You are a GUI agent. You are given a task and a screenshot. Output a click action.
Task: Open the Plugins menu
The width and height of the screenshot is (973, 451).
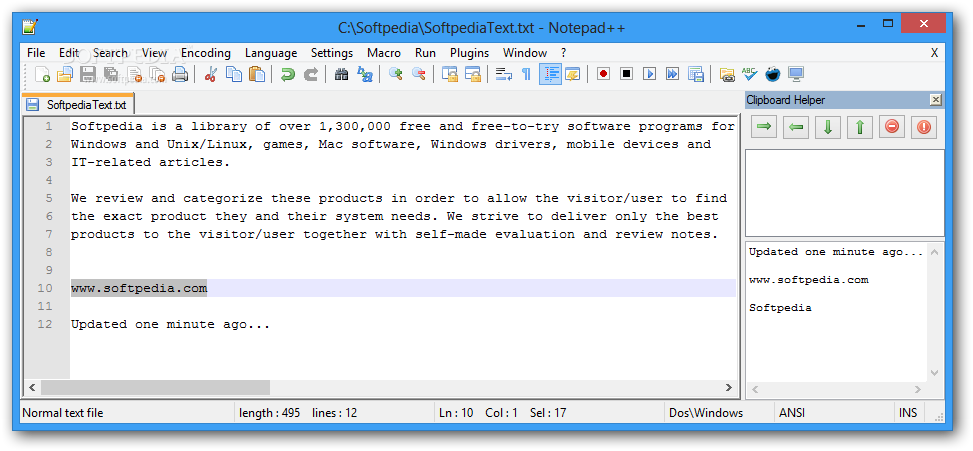click(470, 53)
